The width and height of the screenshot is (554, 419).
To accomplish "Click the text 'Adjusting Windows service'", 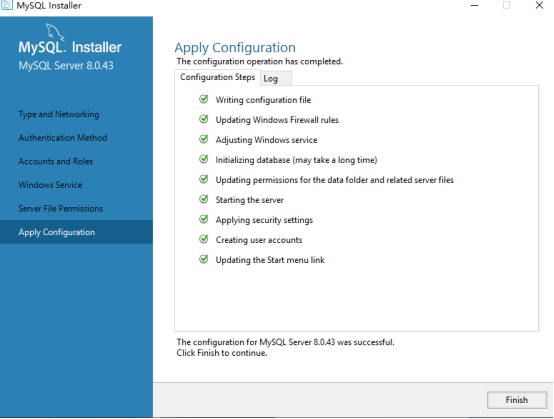I will 266,140.
